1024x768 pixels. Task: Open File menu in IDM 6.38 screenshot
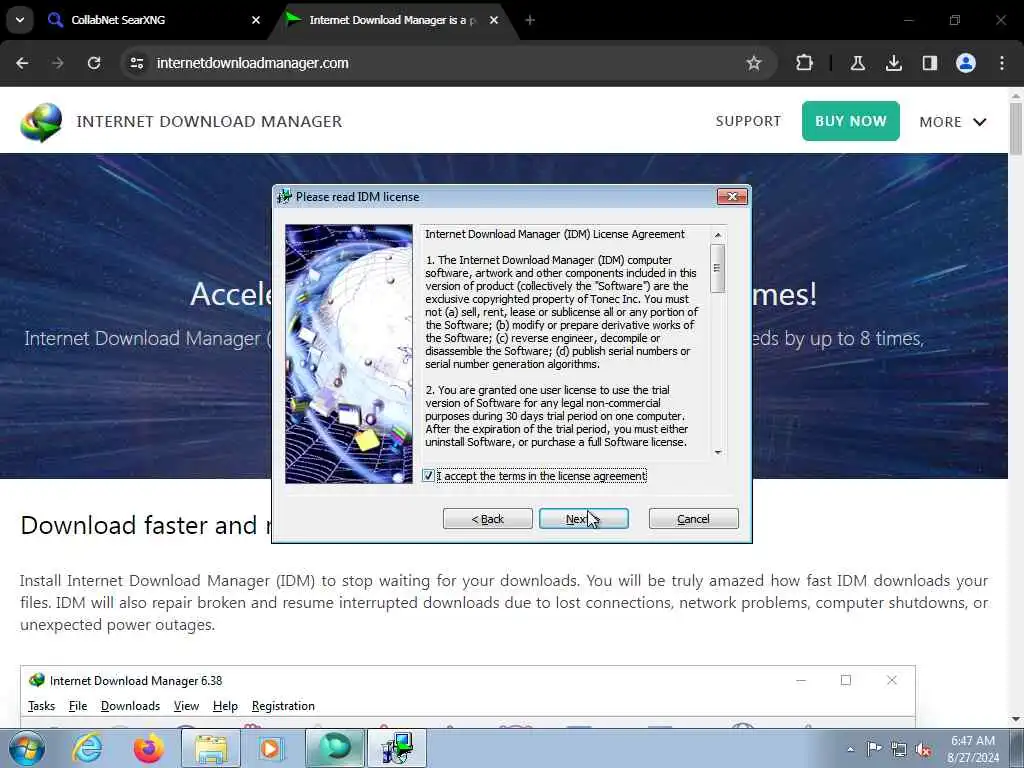pos(78,706)
